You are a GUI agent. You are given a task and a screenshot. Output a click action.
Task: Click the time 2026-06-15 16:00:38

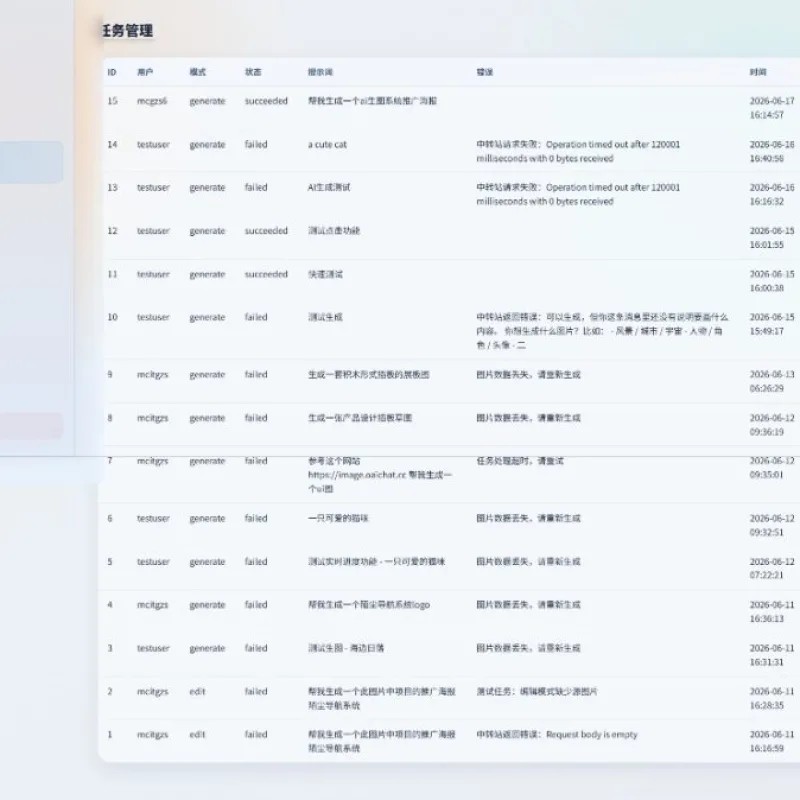pos(772,281)
